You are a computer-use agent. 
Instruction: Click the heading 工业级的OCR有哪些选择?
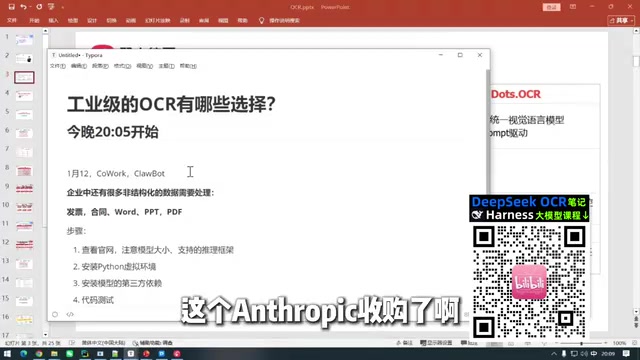[171, 104]
